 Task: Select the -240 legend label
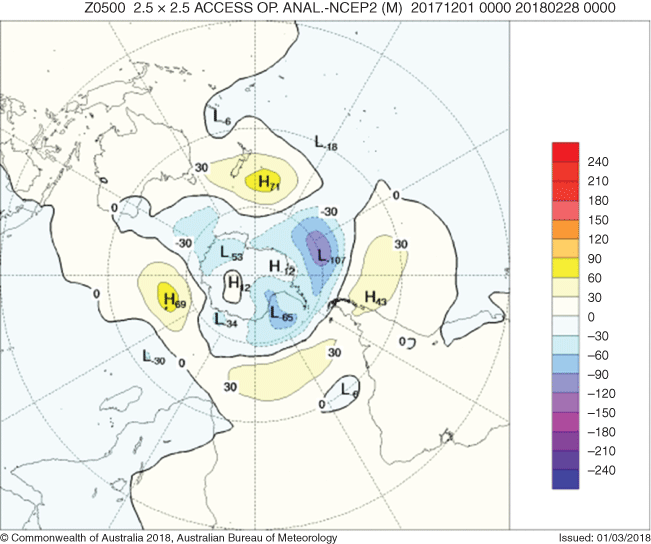tap(602, 470)
